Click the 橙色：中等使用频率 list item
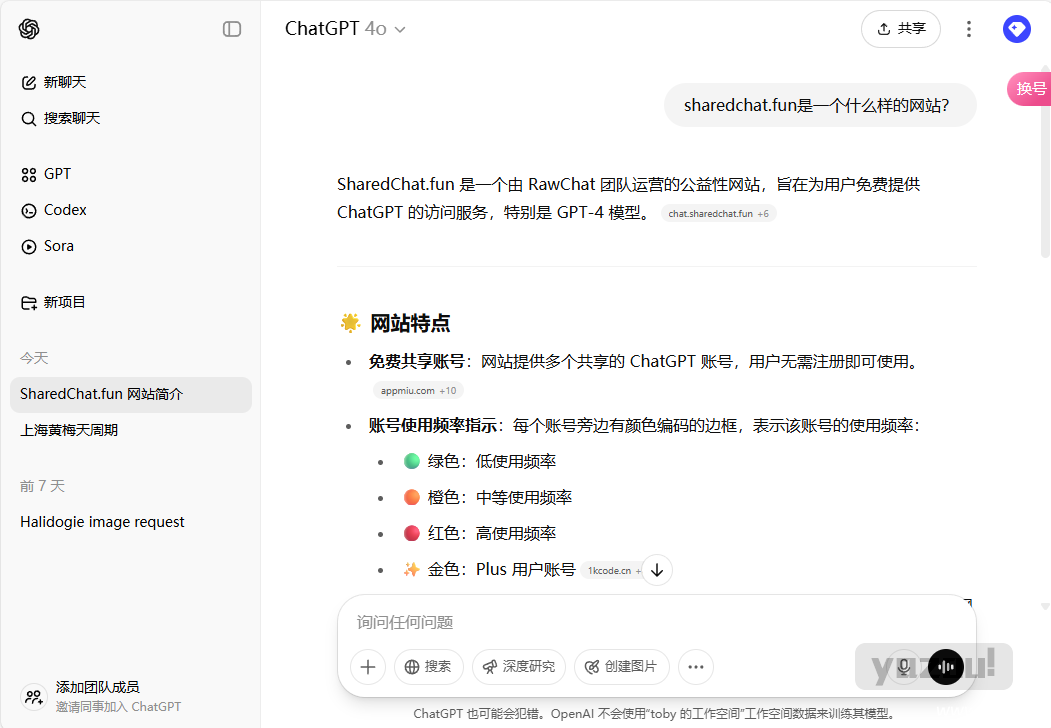The image size is (1051, 728). tap(488, 497)
